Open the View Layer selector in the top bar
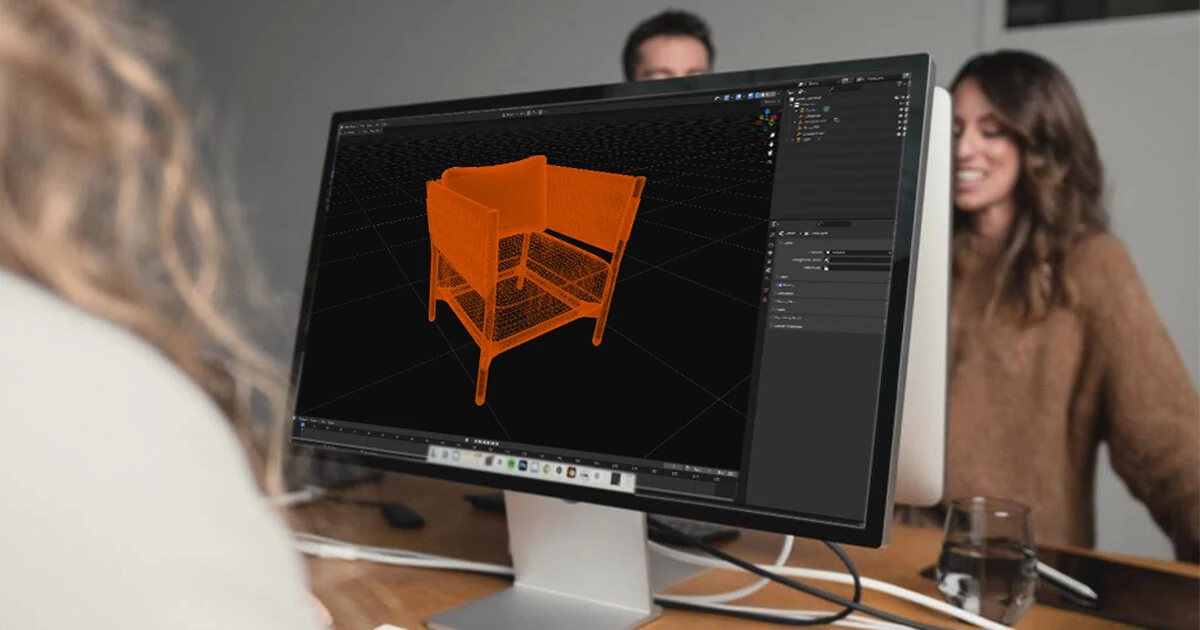 click(x=872, y=79)
